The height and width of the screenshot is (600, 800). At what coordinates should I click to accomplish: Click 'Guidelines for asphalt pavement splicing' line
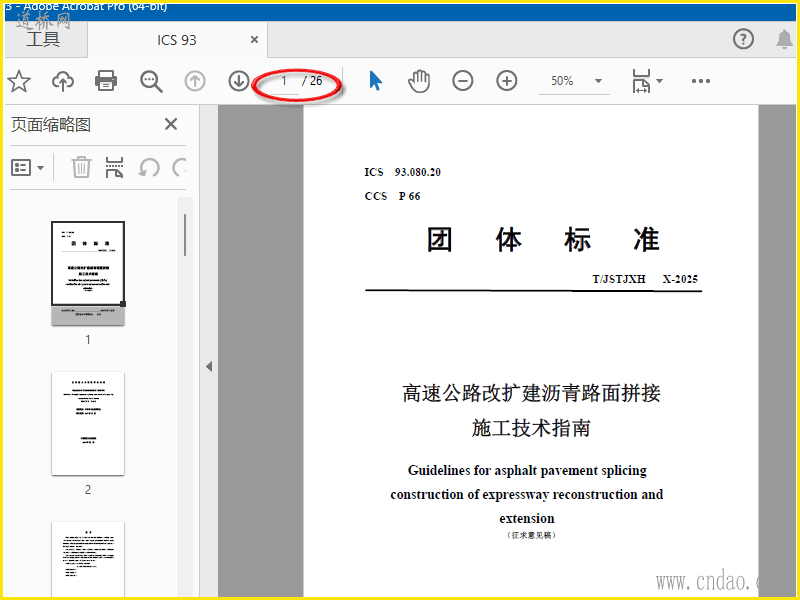coord(527,470)
